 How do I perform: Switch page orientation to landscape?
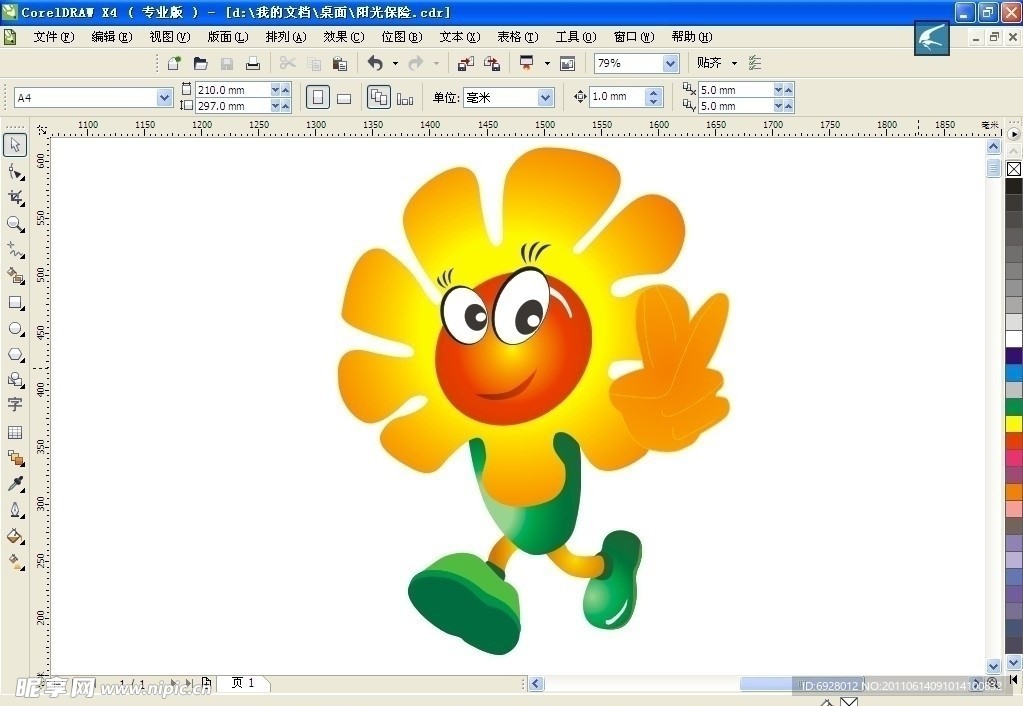click(344, 98)
